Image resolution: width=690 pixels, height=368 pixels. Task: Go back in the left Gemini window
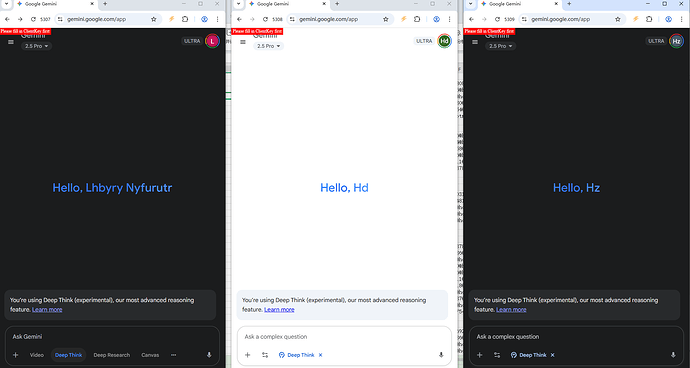tap(7, 19)
